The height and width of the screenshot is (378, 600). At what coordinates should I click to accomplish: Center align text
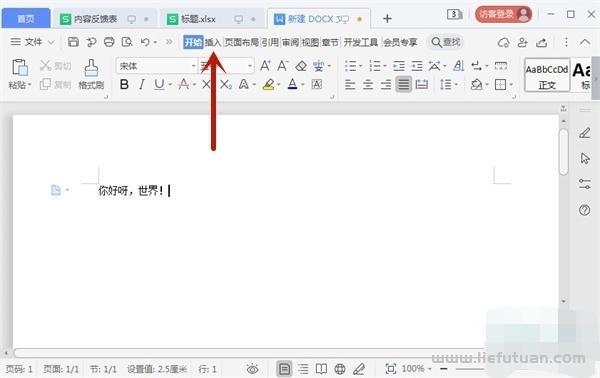pos(368,84)
